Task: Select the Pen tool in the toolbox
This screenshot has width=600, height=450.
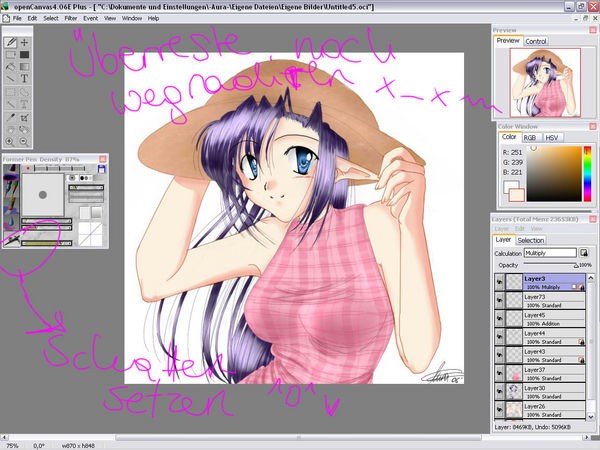Action: point(11,43)
